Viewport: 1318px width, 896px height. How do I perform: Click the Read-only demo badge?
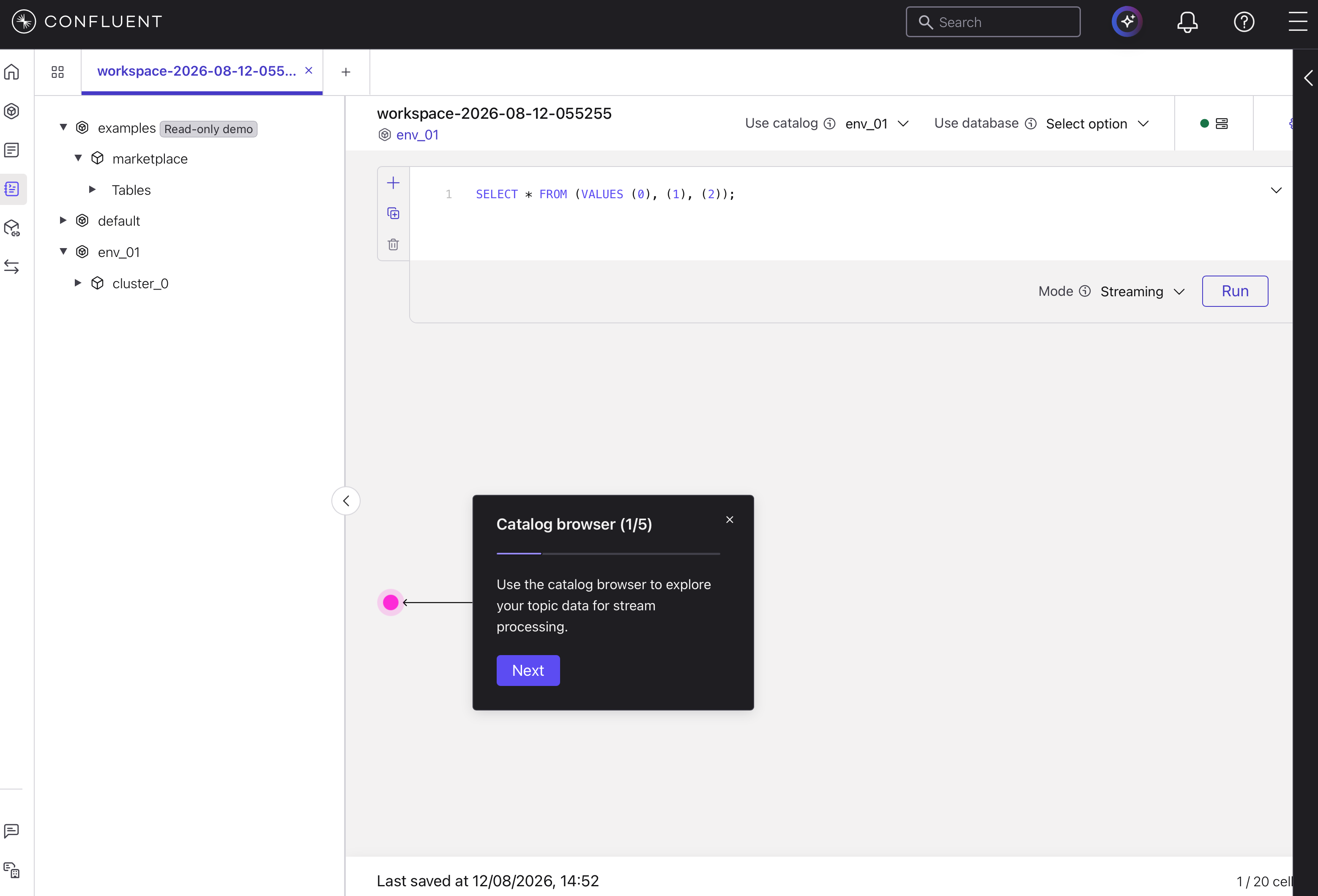tap(209, 129)
